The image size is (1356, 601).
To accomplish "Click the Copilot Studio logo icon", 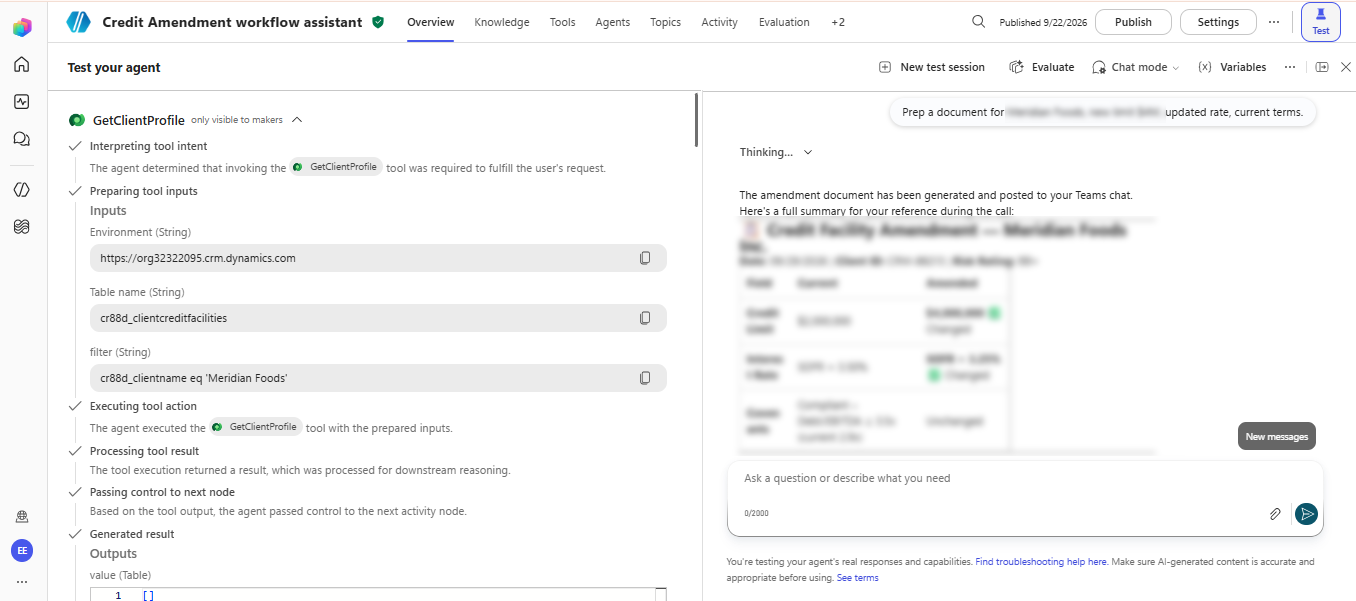I will click(21, 27).
